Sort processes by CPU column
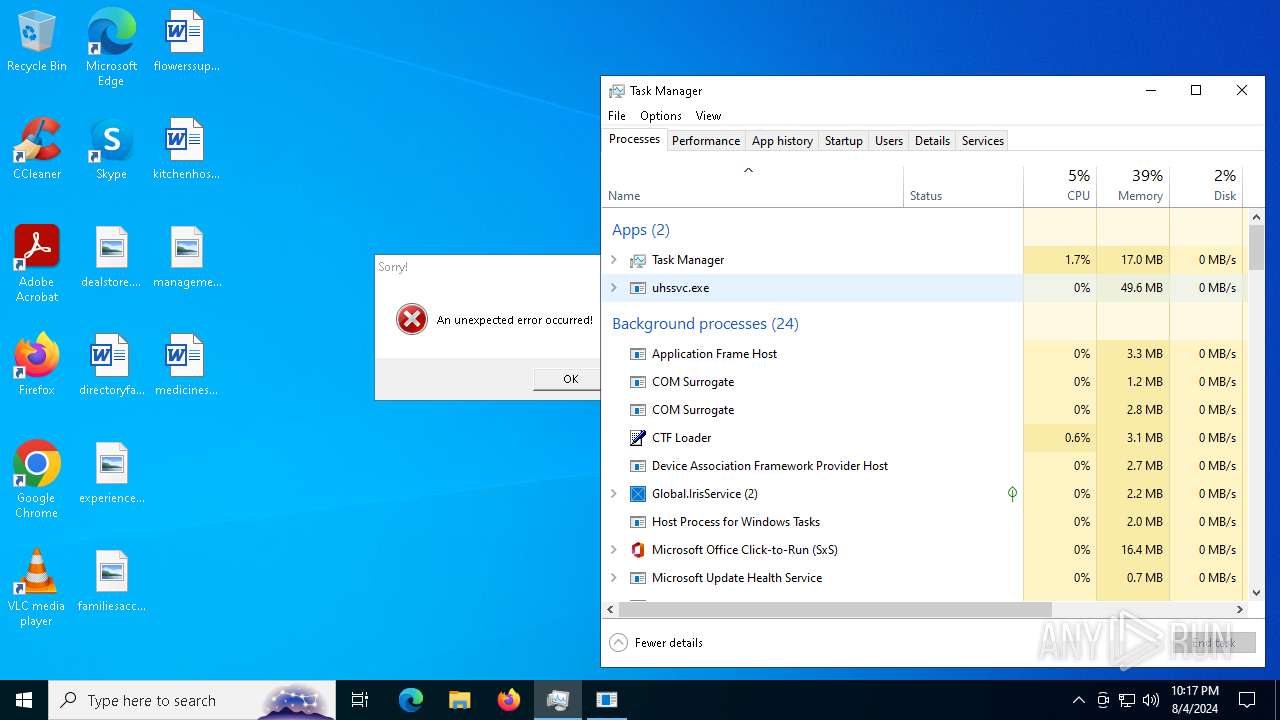The height and width of the screenshot is (720, 1280). (x=1060, y=186)
